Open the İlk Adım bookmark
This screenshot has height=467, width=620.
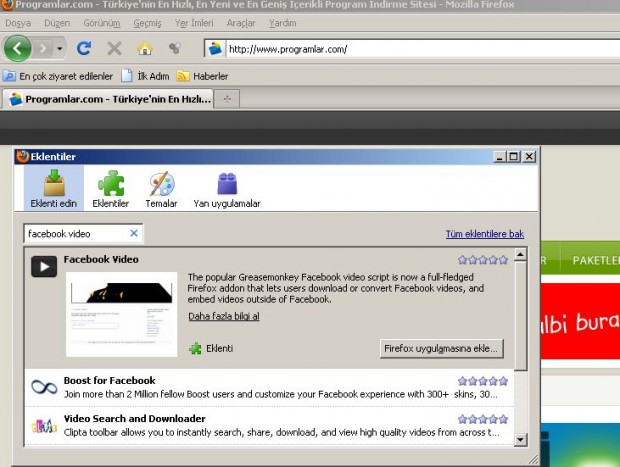[x=145, y=76]
